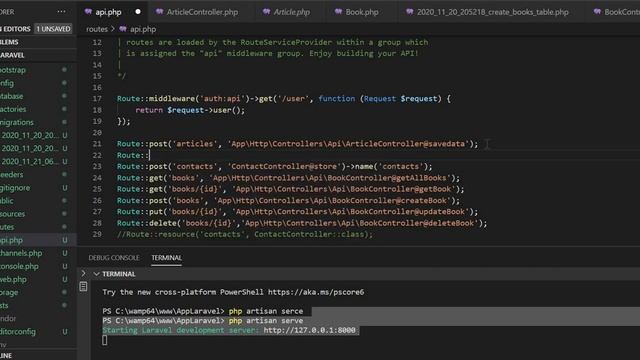Click line number 22 in the gutter
Screen dimensions: 640x360
click(x=97, y=155)
